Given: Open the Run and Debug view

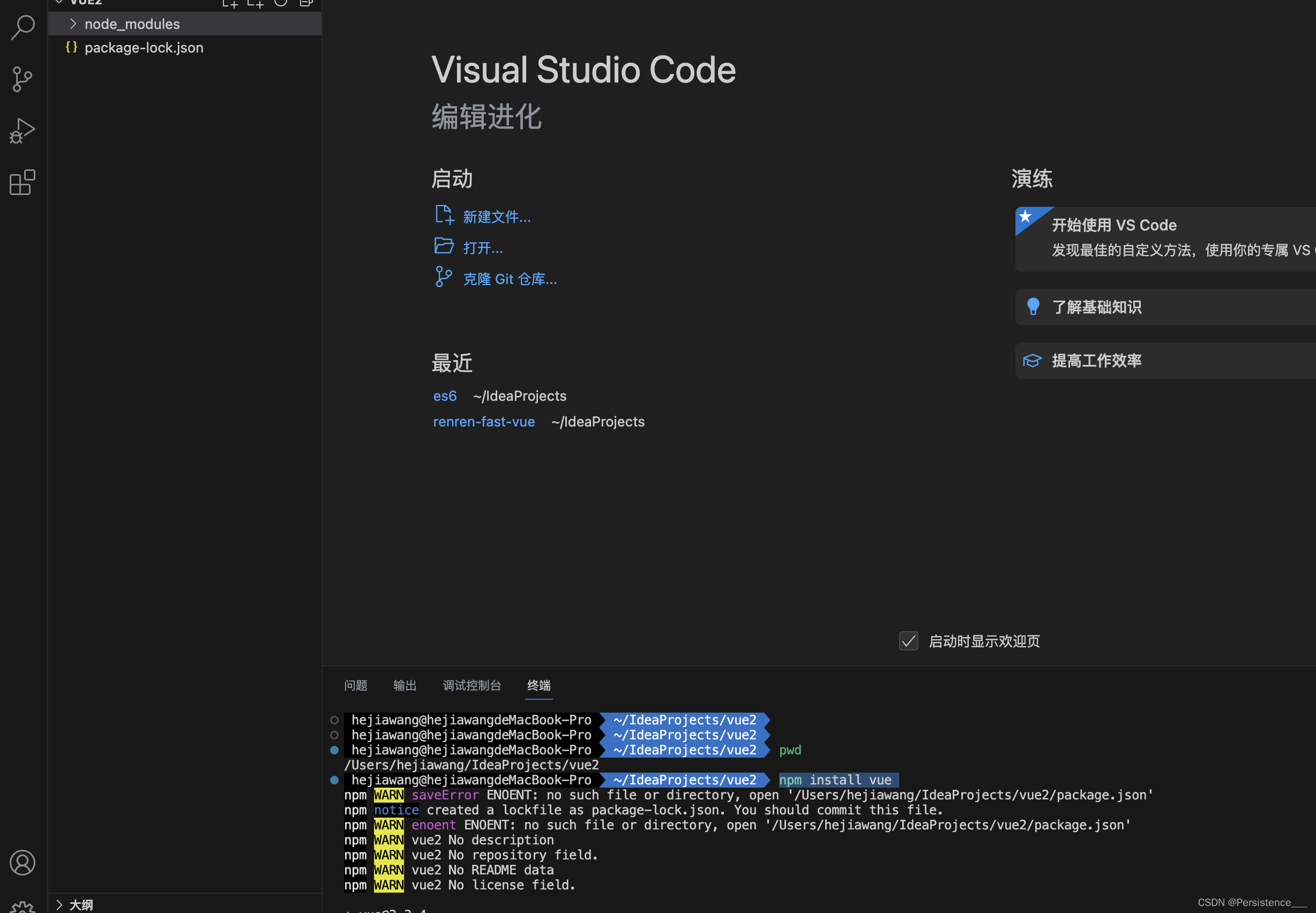Looking at the screenshot, I should pyautogui.click(x=23, y=131).
